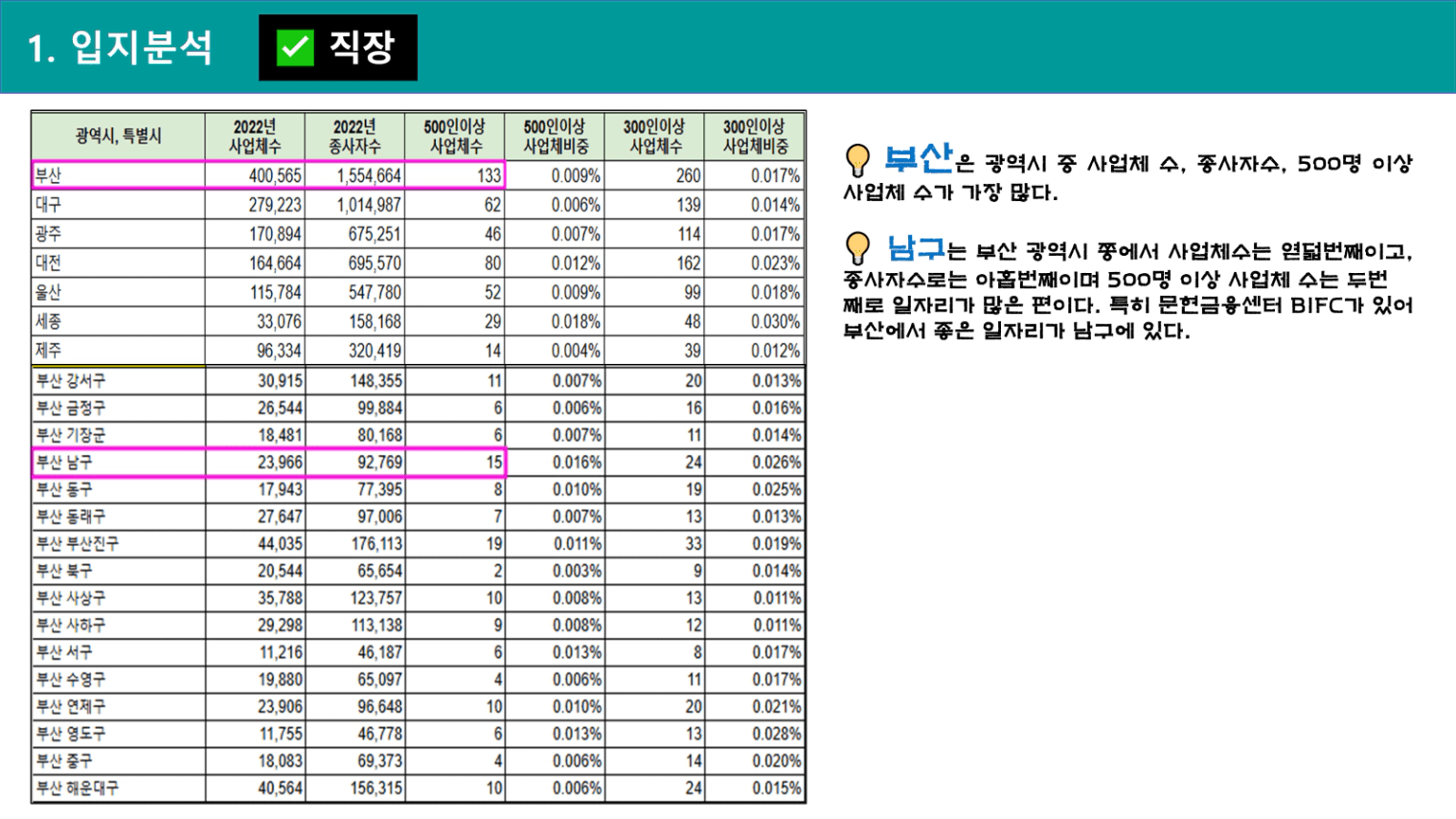
Task: Select cell value 164,664
Action: 275,263
